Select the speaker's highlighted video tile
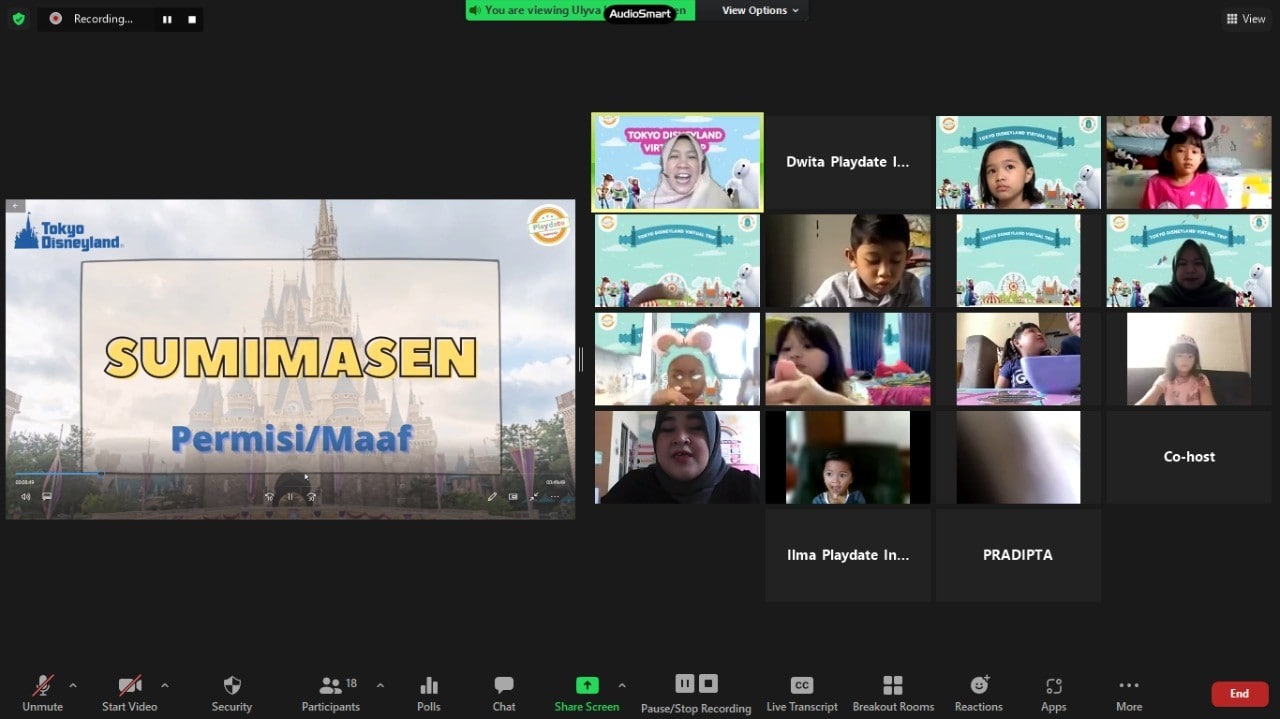Screen dimensions: 1280x719 (x=678, y=162)
